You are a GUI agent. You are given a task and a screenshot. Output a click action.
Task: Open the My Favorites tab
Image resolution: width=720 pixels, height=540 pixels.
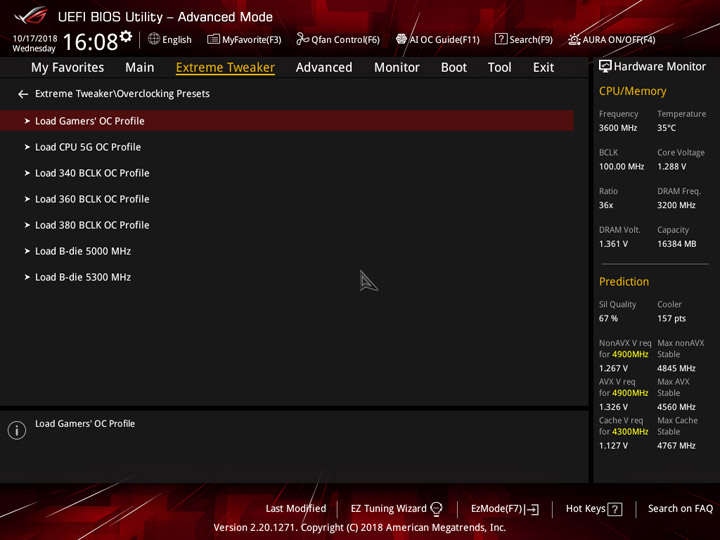tap(68, 68)
